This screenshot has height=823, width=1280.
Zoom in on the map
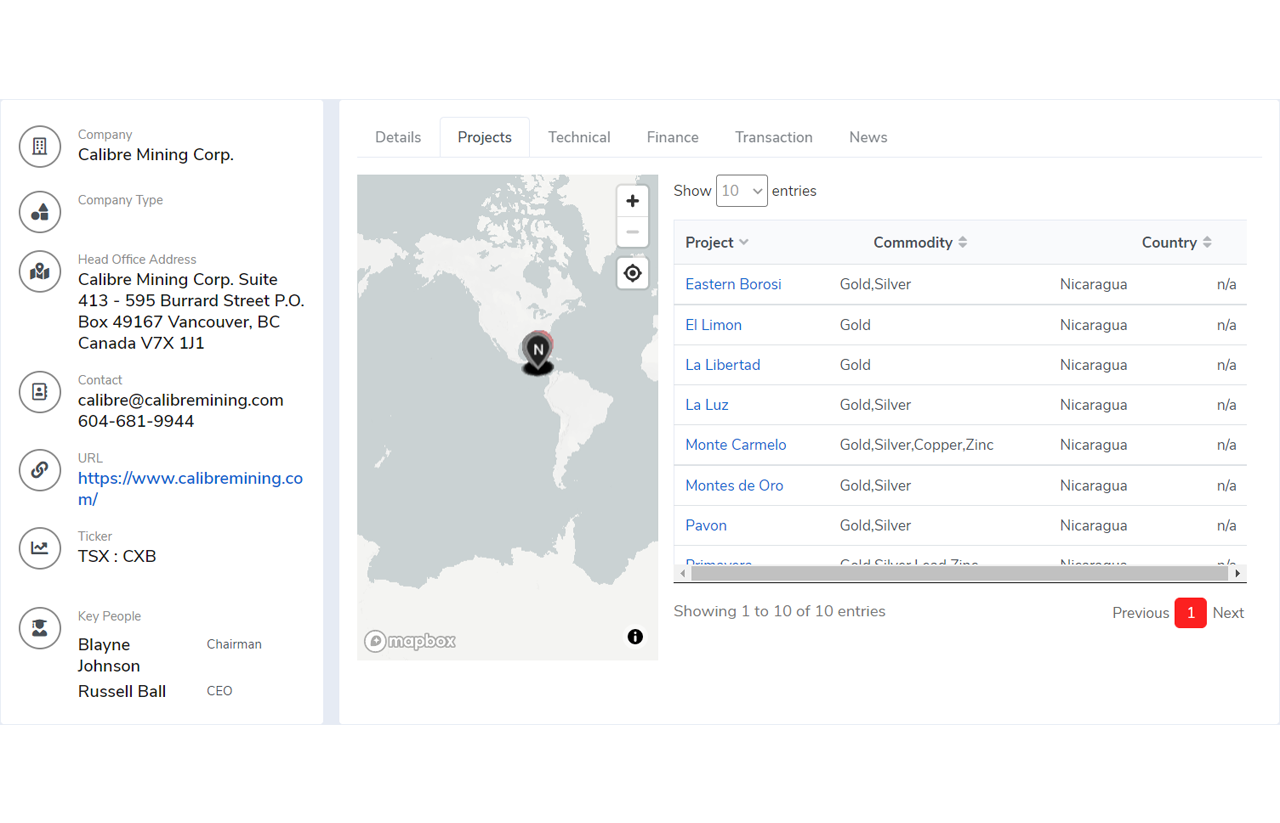coord(632,201)
